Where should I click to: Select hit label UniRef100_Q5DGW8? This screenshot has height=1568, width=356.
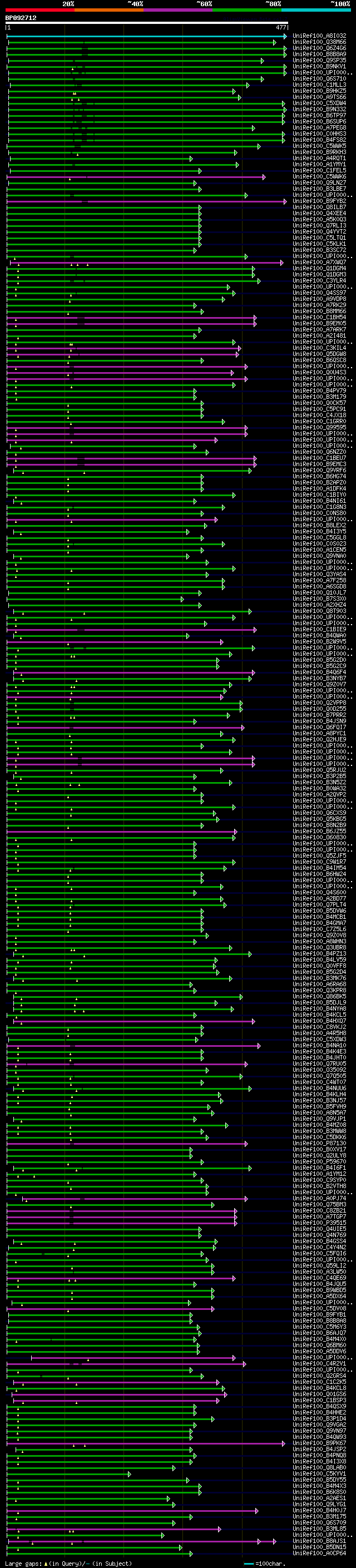[x=319, y=354]
